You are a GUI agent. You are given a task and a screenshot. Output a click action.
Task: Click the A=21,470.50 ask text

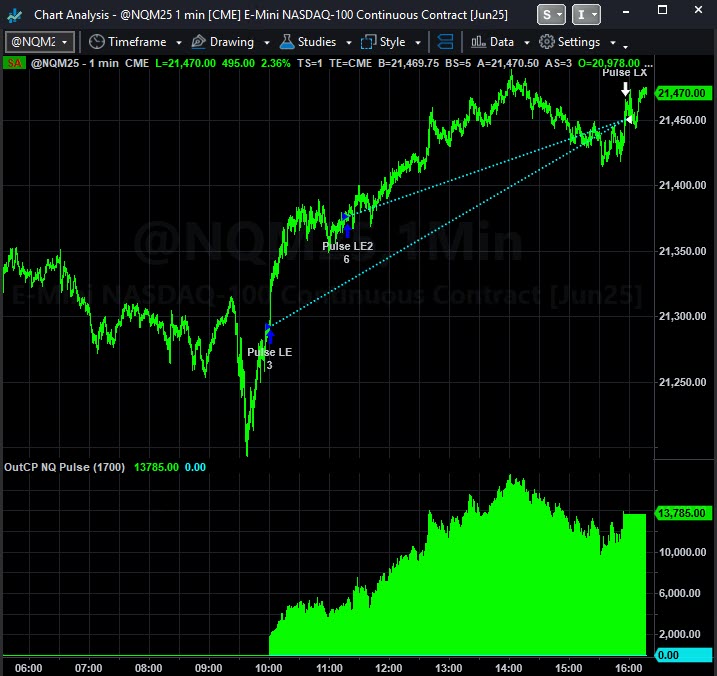point(508,63)
